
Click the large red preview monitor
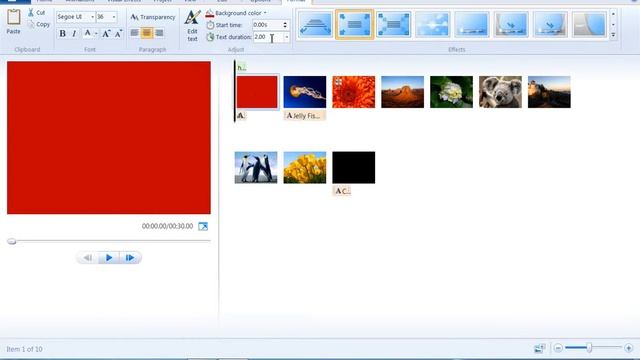[x=109, y=138]
